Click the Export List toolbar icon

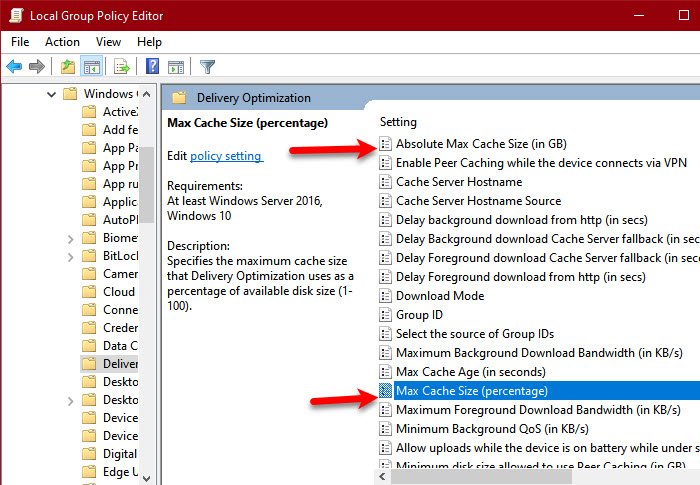121,67
